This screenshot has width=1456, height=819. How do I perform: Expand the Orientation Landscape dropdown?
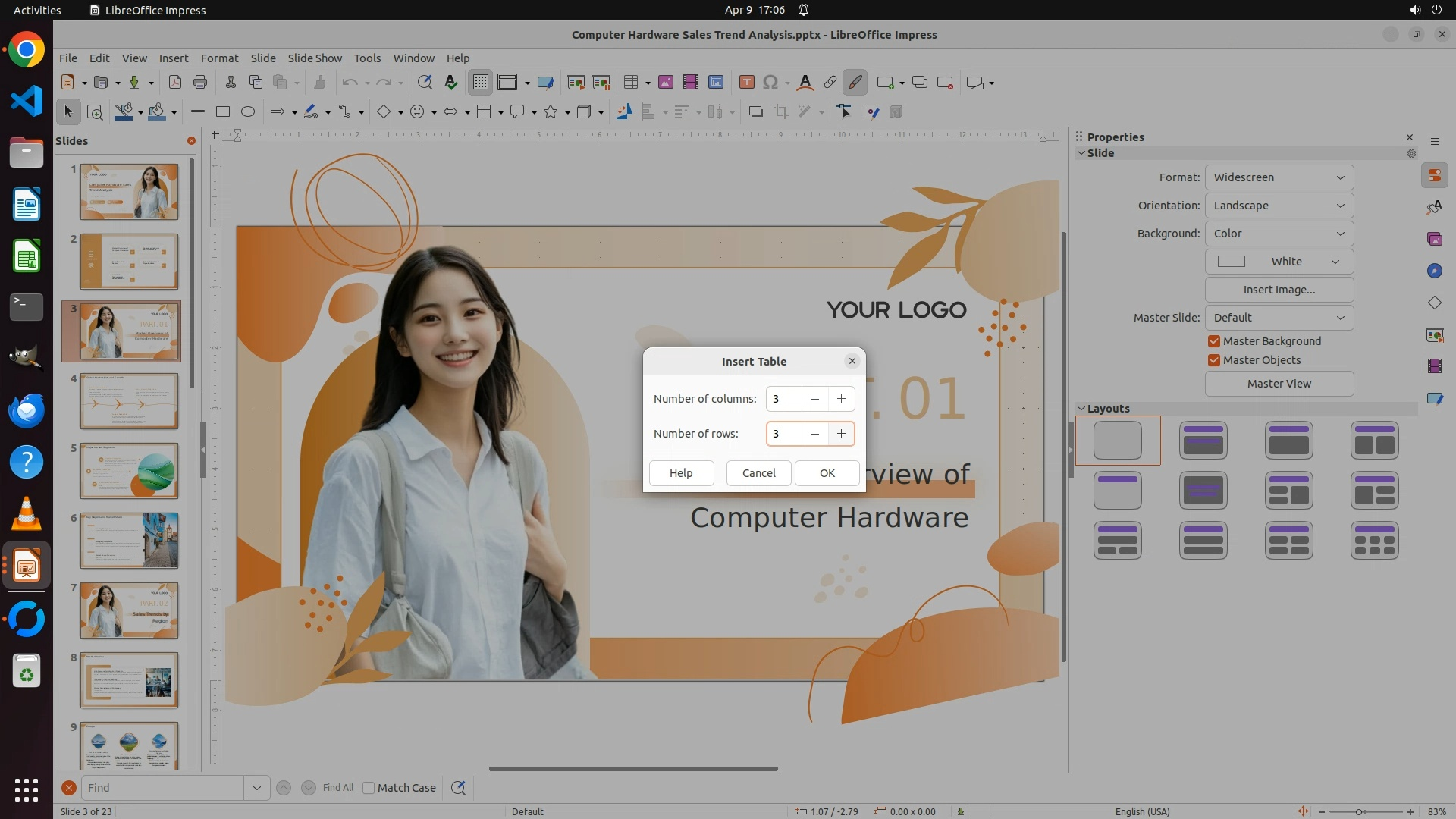point(1279,206)
